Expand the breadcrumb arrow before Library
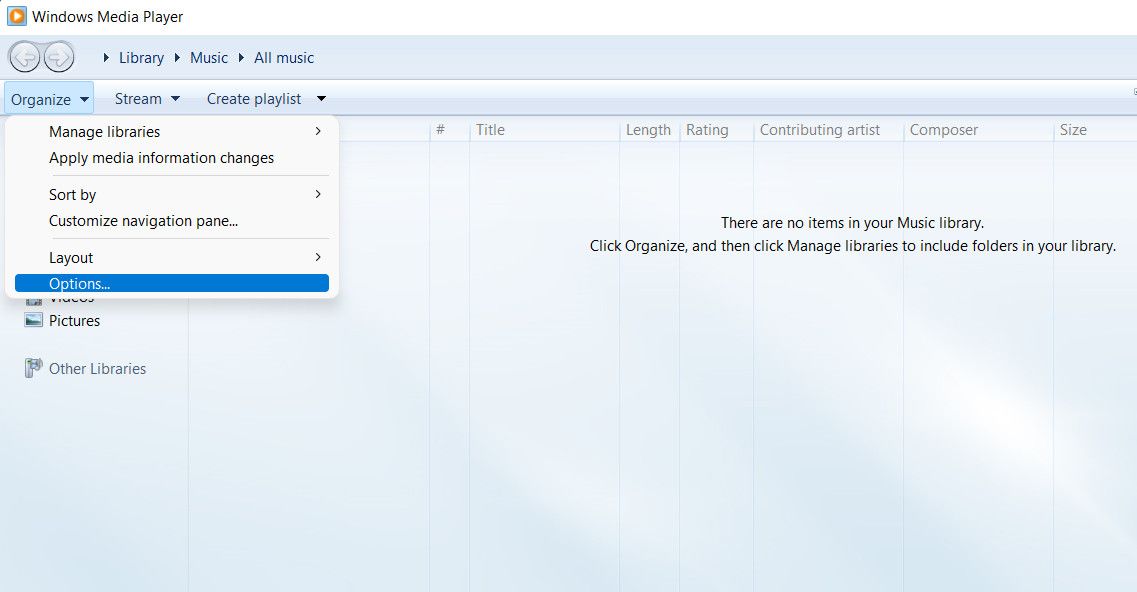Screen dimensions: 1137x592 107,58
